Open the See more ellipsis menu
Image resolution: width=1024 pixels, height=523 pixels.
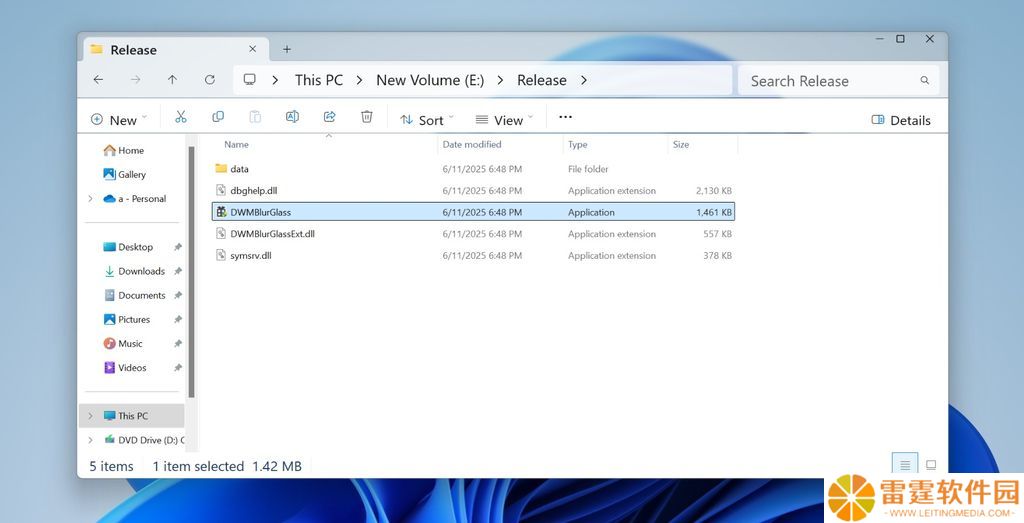point(566,117)
